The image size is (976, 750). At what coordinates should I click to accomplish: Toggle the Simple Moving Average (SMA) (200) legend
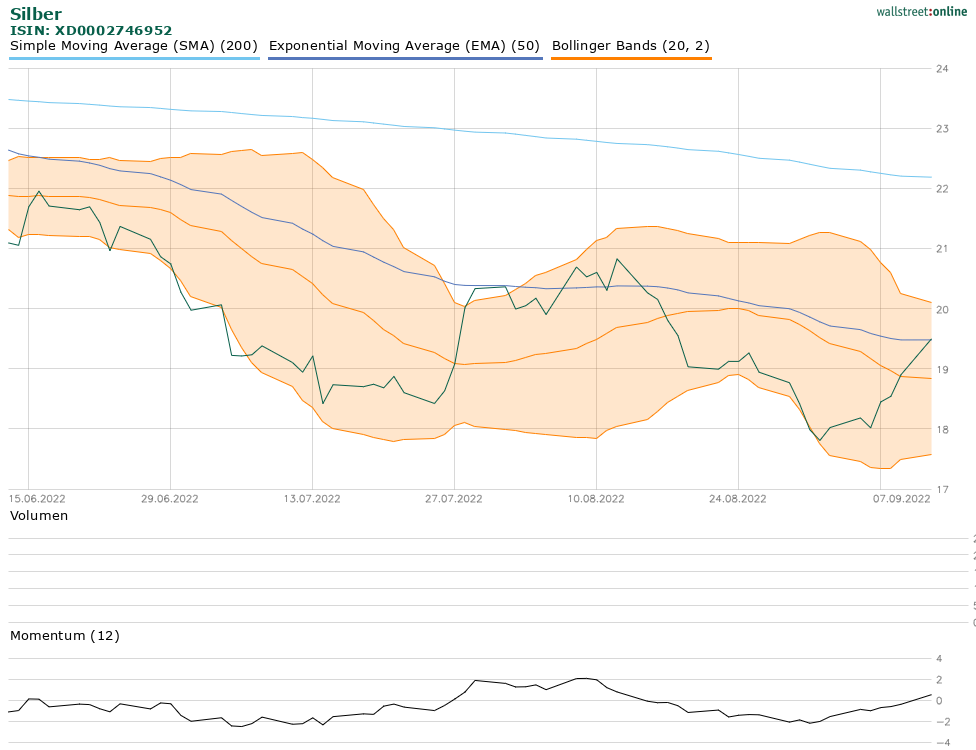coord(134,46)
